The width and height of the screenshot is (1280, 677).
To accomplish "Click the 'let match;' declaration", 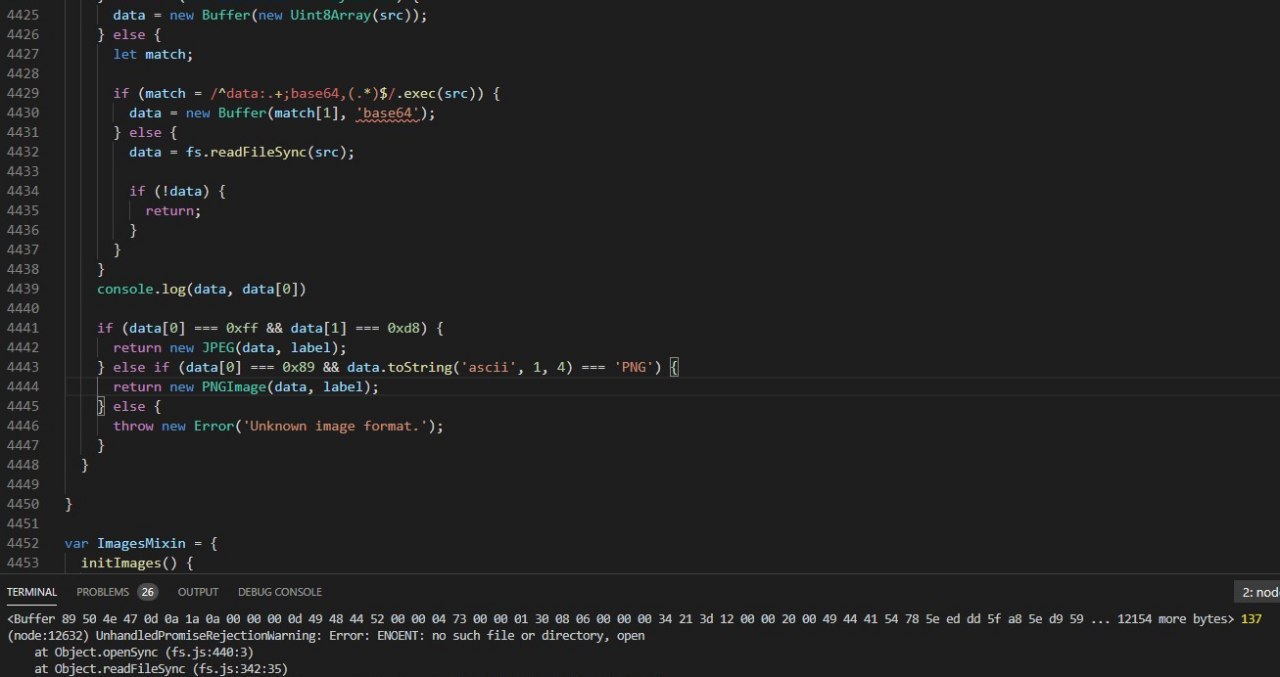I will (153, 54).
